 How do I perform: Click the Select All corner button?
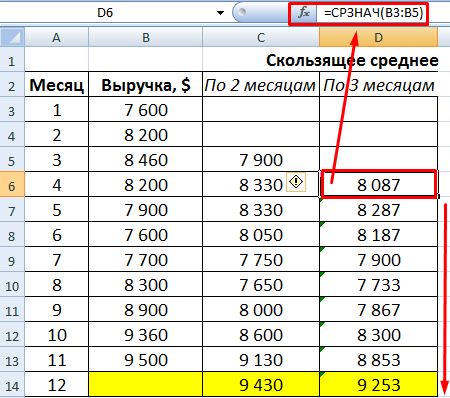pos(12,37)
